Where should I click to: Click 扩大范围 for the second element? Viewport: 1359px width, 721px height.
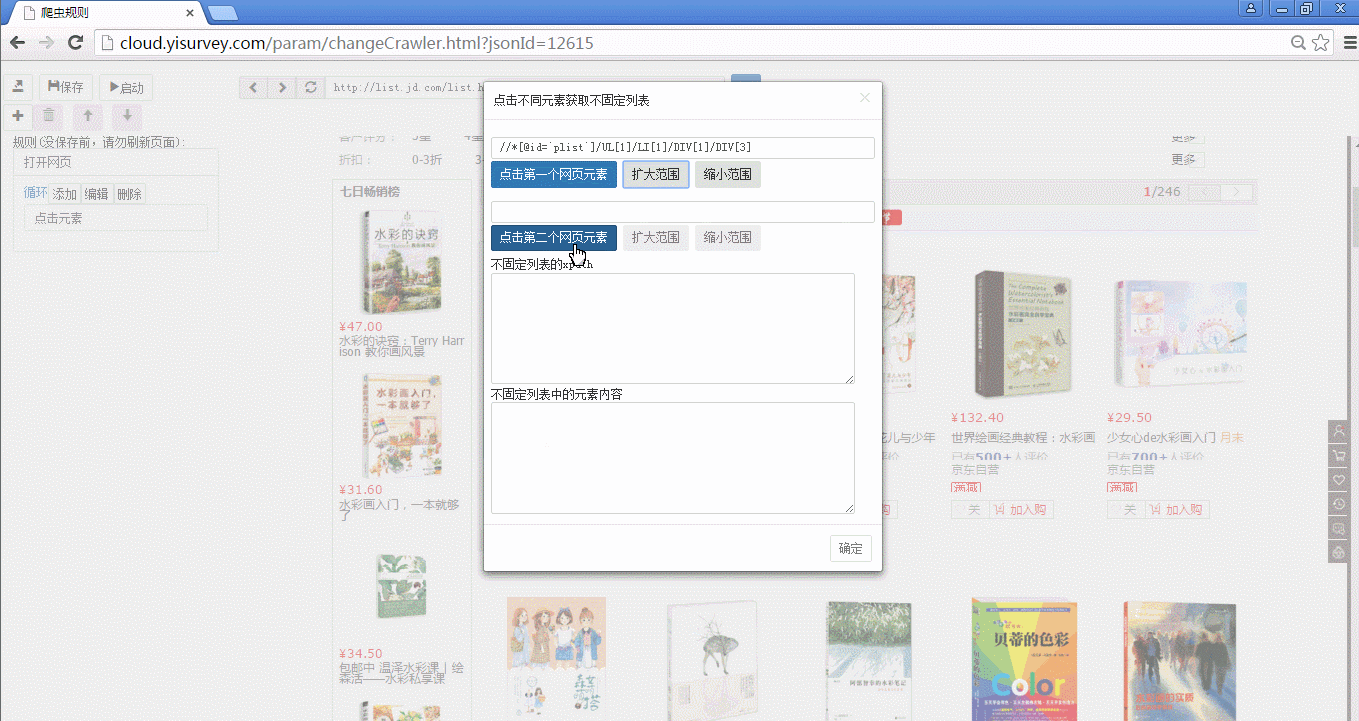(656, 238)
